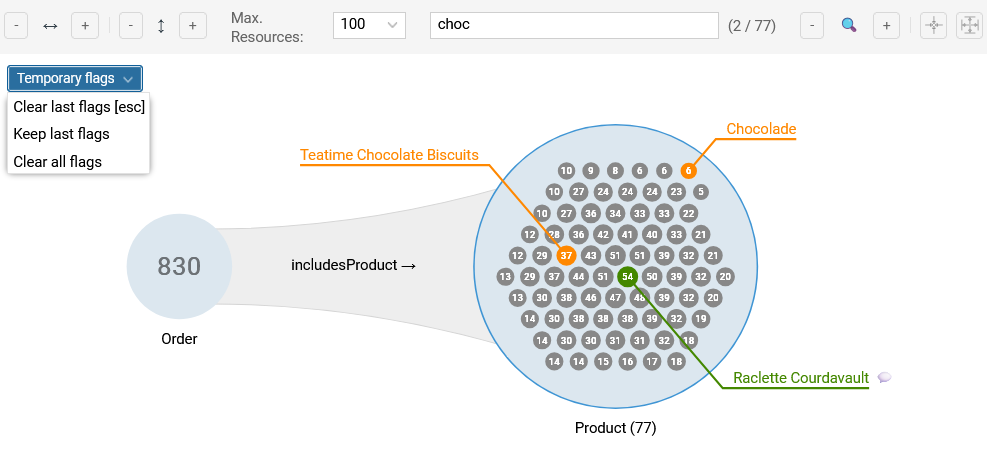Click the center-view crosshair icon
This screenshot has width=987, height=450.
pos(934,26)
